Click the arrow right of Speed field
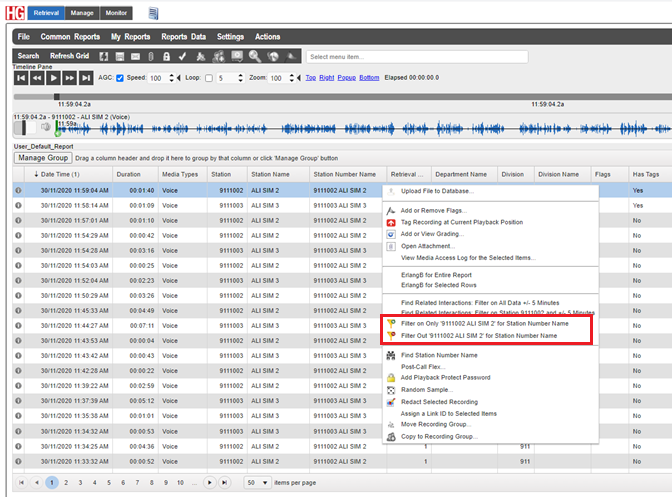 179,78
